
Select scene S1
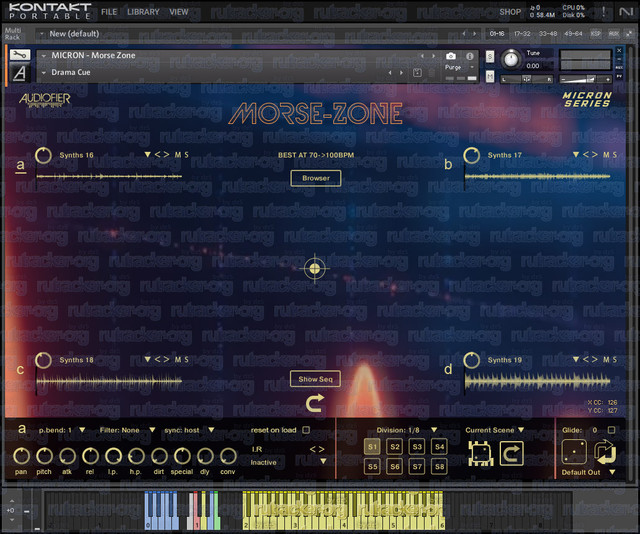click(x=372, y=447)
